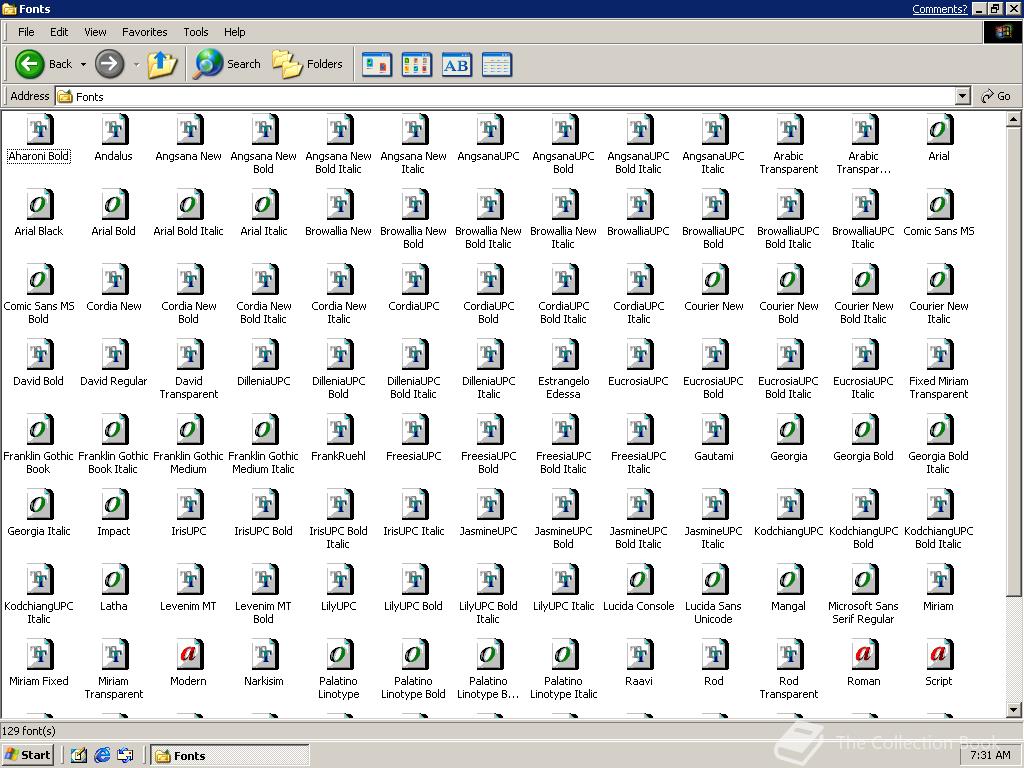Select the Levenim MT font icon
This screenshot has height=768, width=1024.
(189, 580)
